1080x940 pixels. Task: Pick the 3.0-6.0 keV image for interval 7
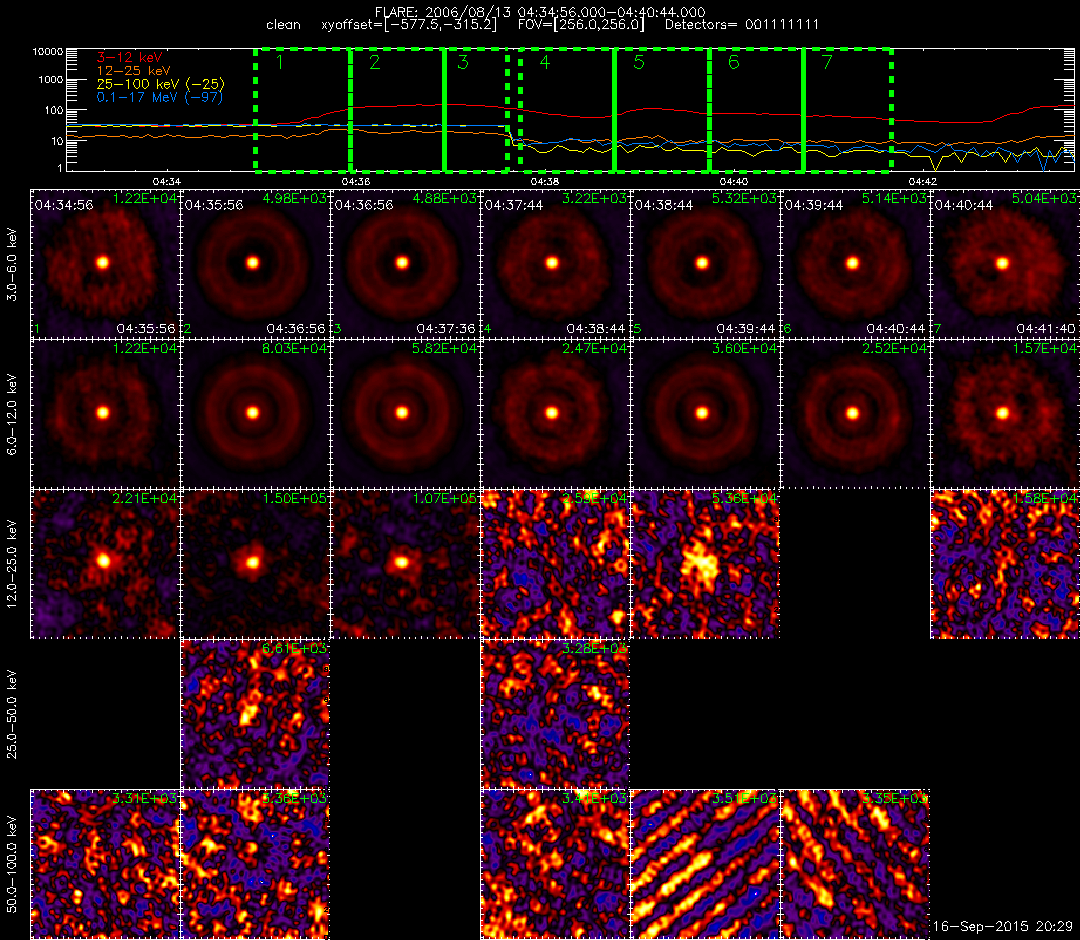(1006, 264)
